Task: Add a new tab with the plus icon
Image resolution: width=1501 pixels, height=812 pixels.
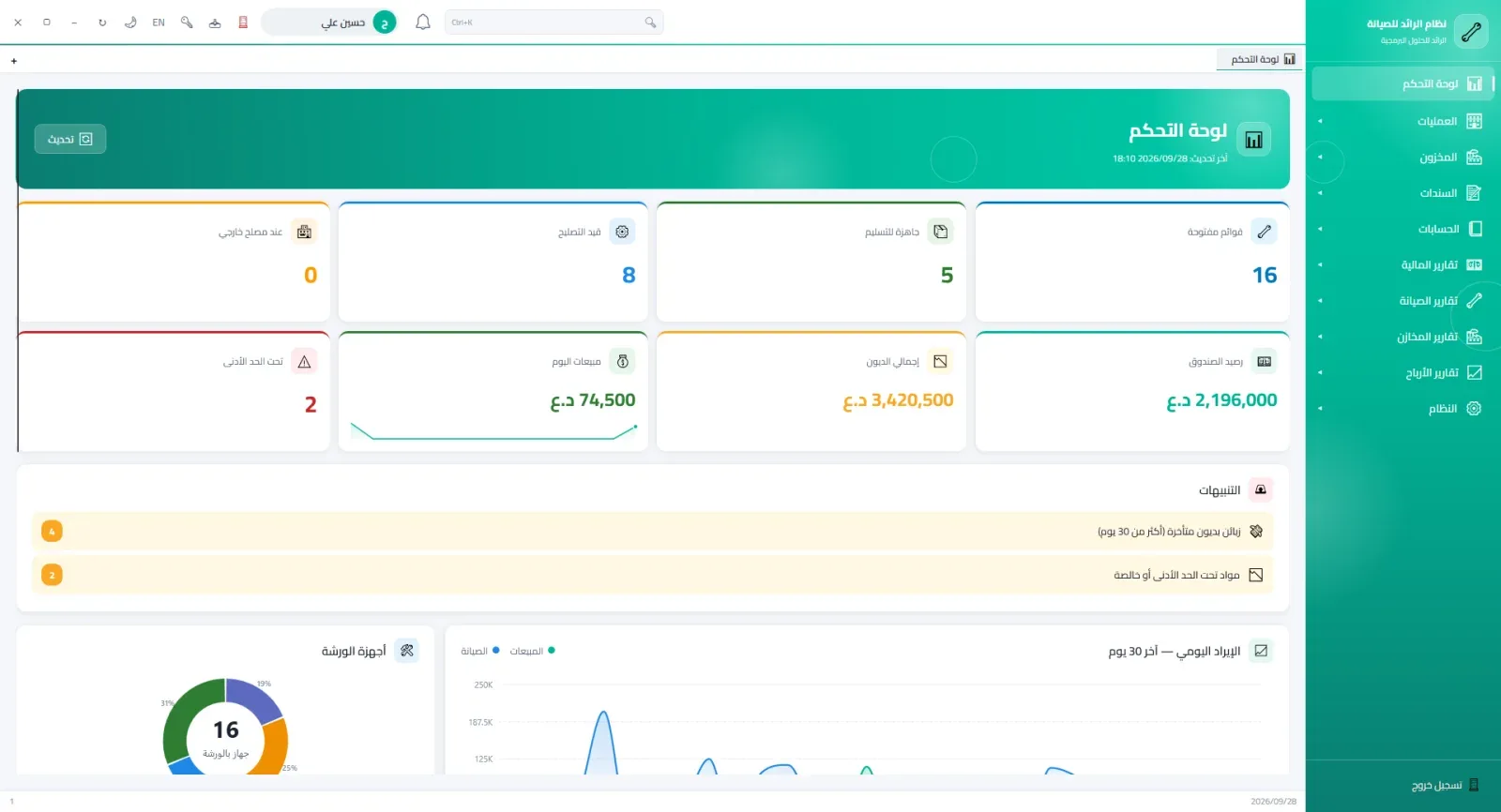Action: coord(14,61)
